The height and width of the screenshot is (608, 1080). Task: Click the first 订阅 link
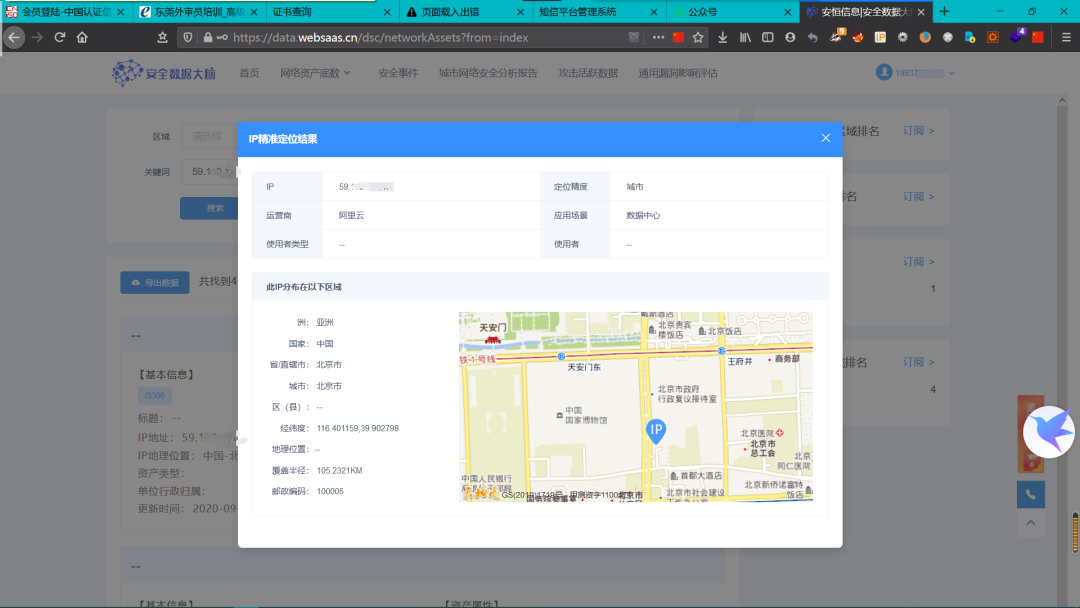(x=918, y=131)
